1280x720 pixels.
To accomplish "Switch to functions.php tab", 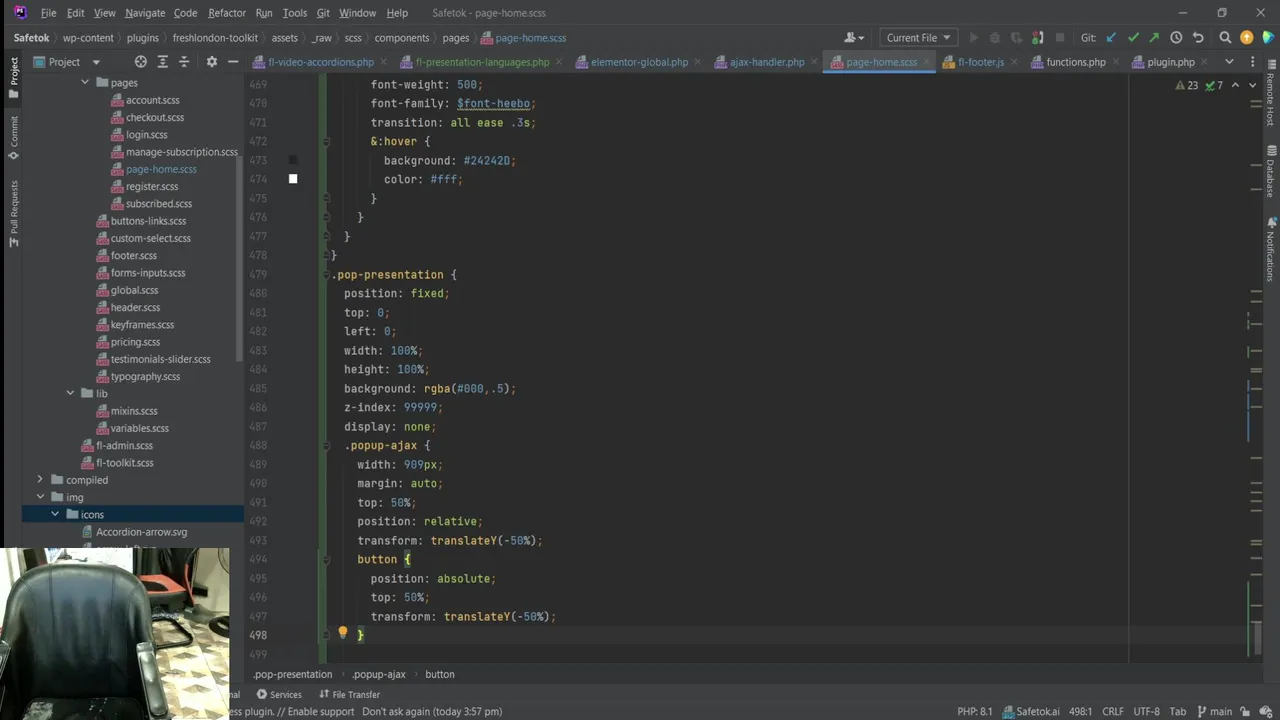I will click(x=1075, y=62).
